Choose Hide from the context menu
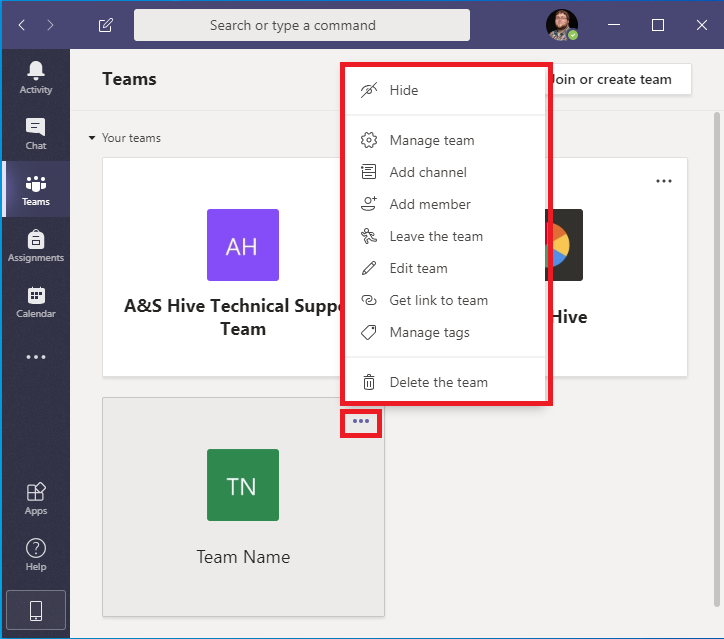This screenshot has height=639, width=724. click(x=446, y=90)
